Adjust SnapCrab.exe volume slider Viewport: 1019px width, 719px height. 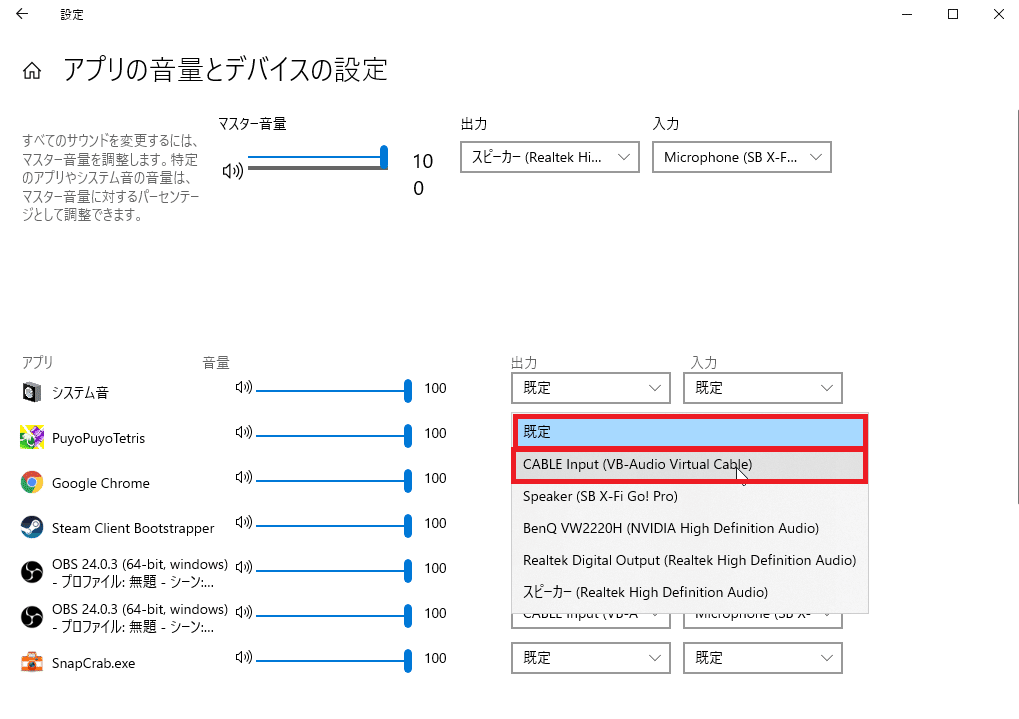coord(334,660)
